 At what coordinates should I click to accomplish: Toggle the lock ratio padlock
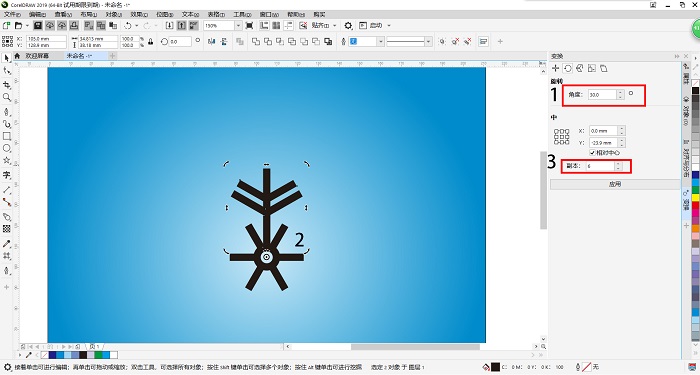coord(150,42)
